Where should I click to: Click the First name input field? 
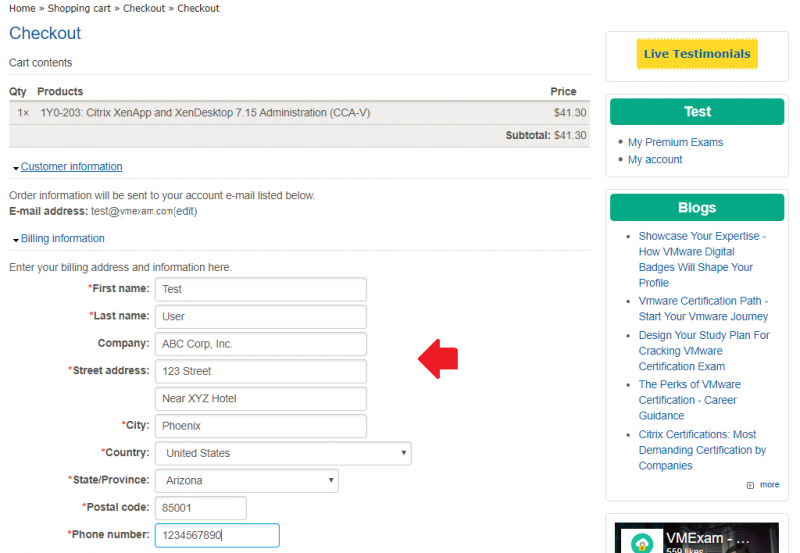[260, 289]
